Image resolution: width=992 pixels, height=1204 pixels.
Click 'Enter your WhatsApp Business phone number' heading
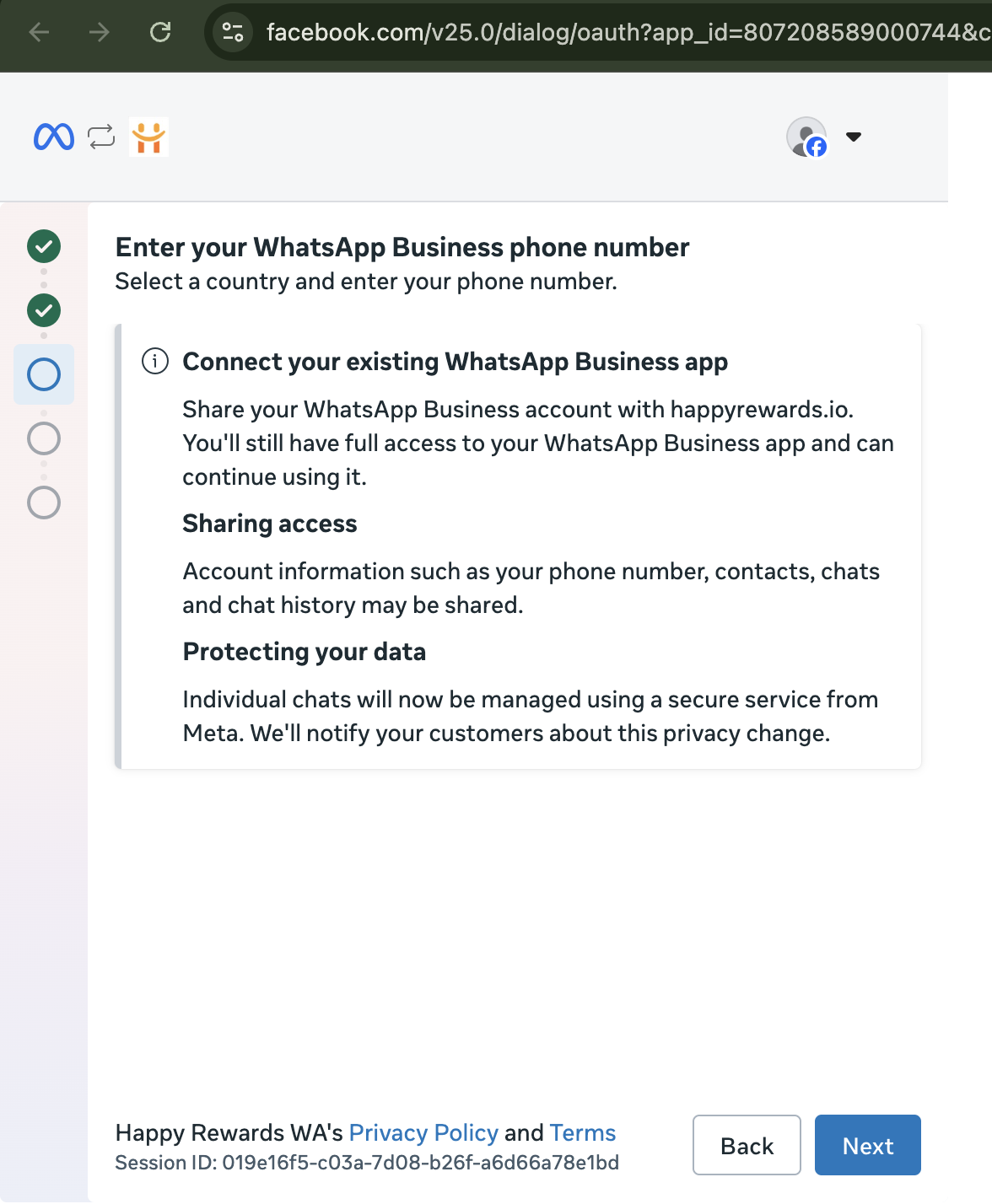click(x=402, y=247)
